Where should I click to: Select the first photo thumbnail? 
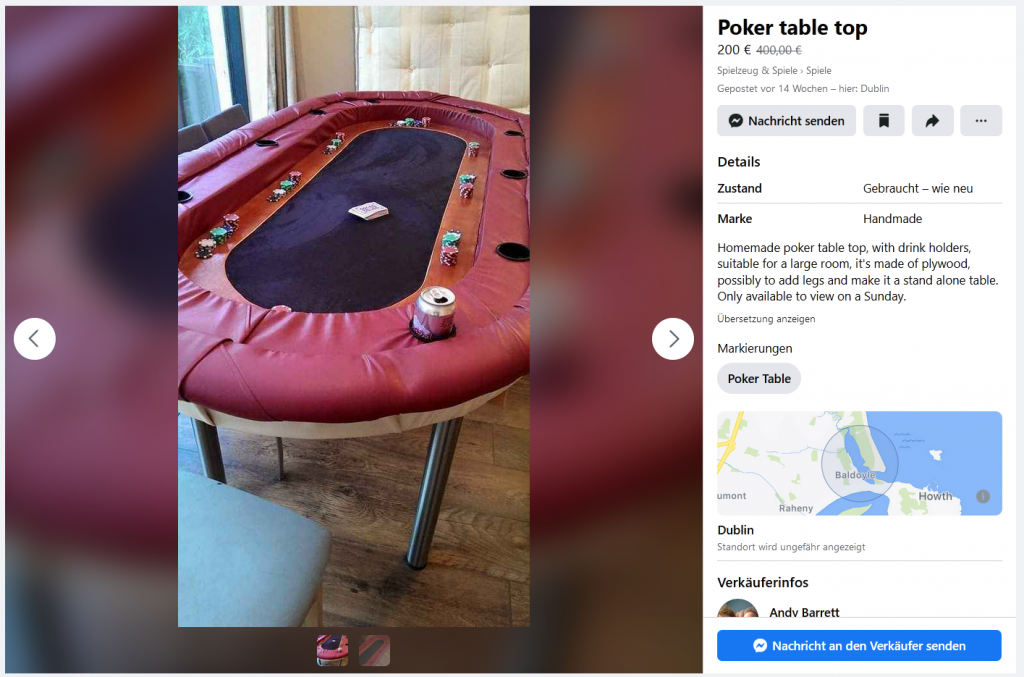(x=332, y=650)
